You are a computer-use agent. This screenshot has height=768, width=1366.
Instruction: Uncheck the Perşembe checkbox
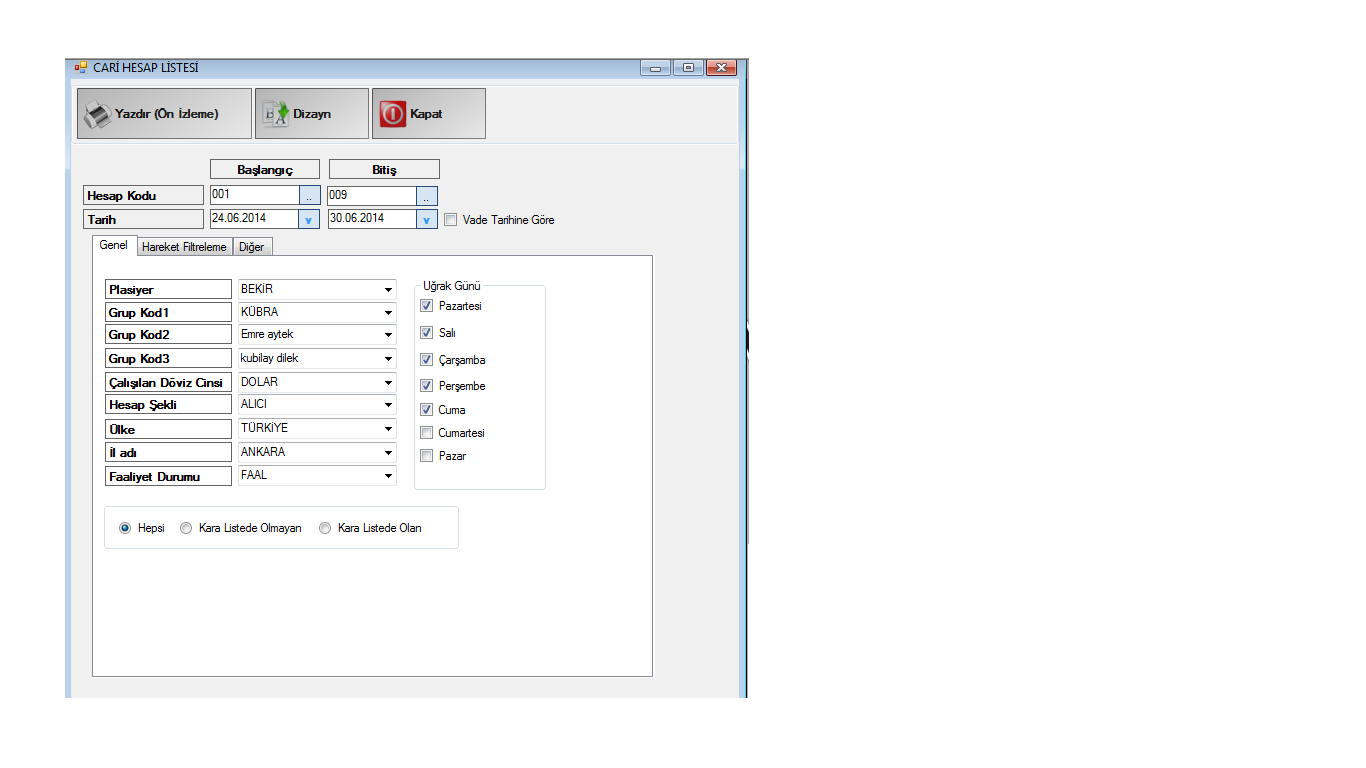click(x=427, y=386)
